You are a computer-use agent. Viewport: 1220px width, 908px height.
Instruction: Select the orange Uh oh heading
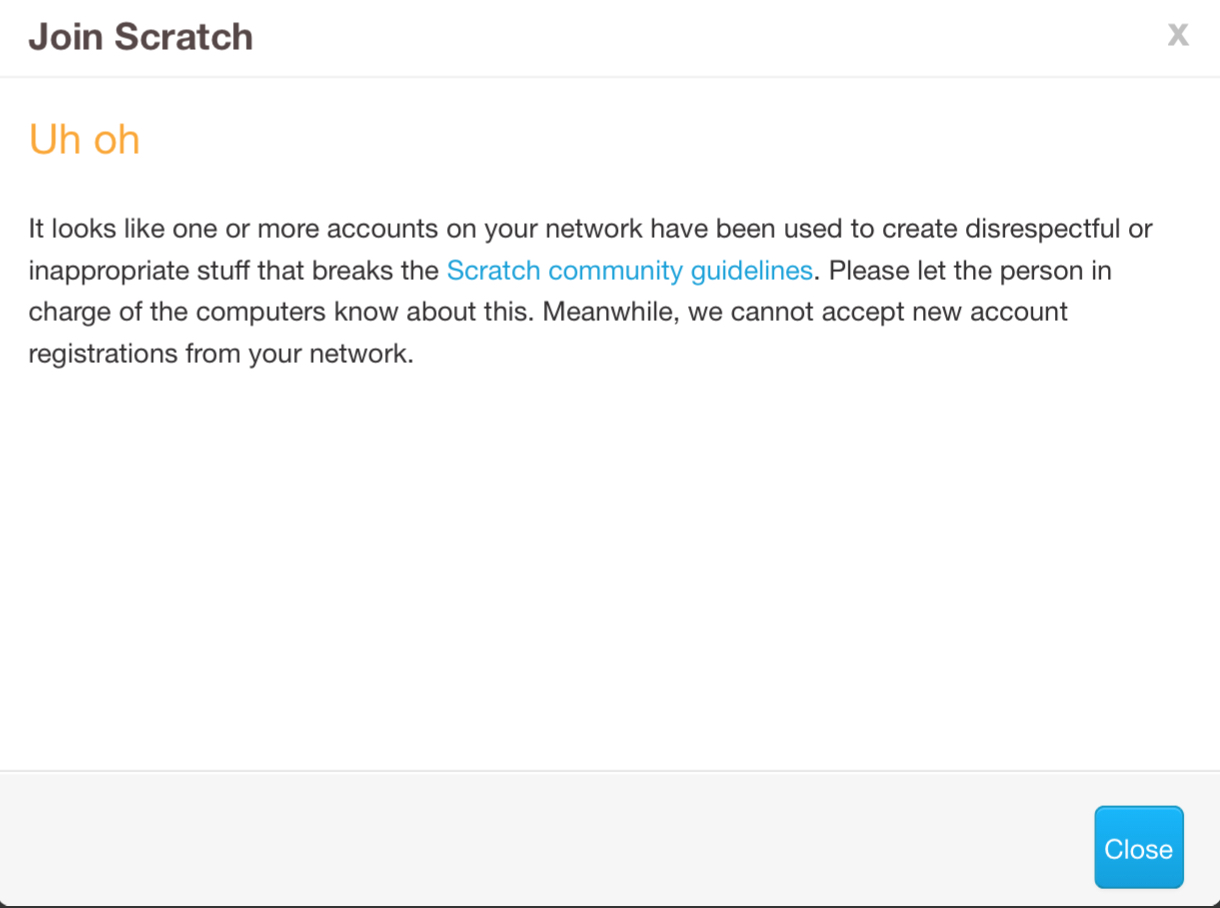tap(84, 139)
